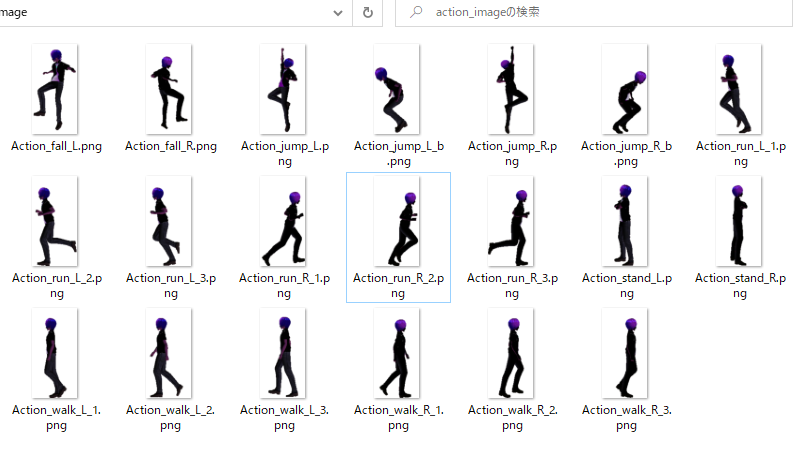The width and height of the screenshot is (801, 460).
Task: Click the file name label Action_run_L_3.png
Action: [171, 286]
